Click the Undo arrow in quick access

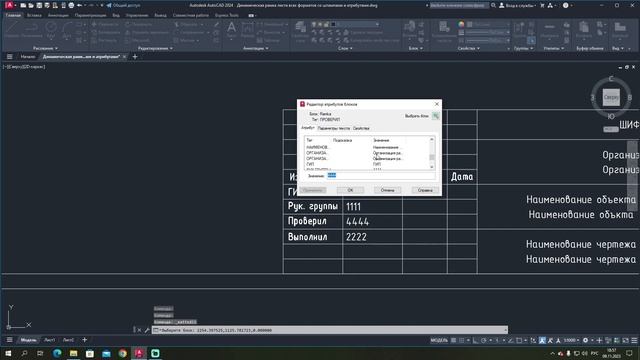(80, 5)
